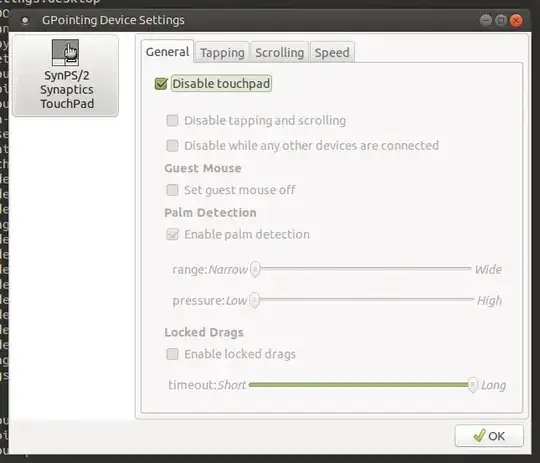Click the Palm Detection section heading
Image resolution: width=540 pixels, height=463 pixels.
(210, 213)
